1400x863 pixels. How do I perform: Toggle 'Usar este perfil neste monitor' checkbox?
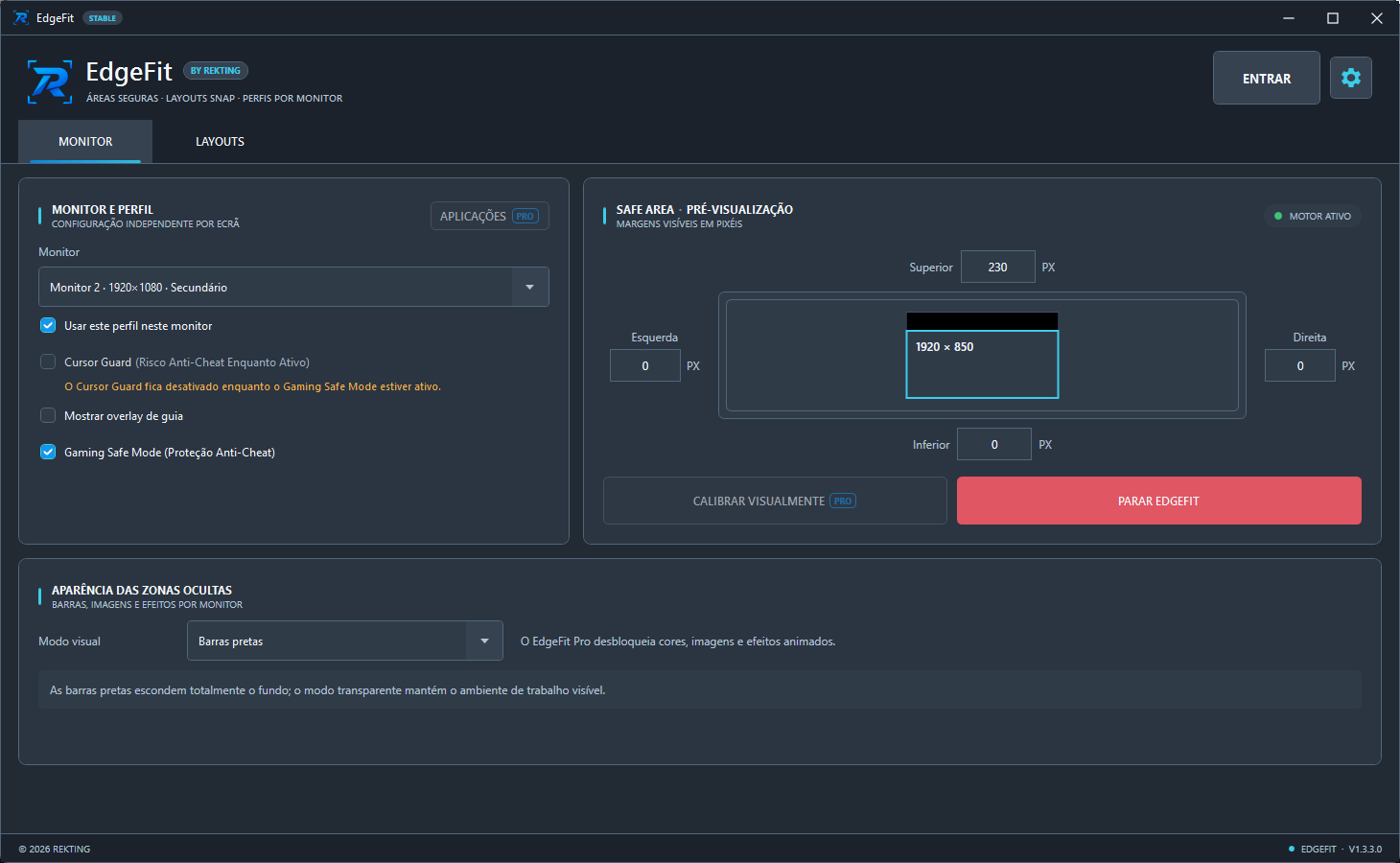point(48,325)
